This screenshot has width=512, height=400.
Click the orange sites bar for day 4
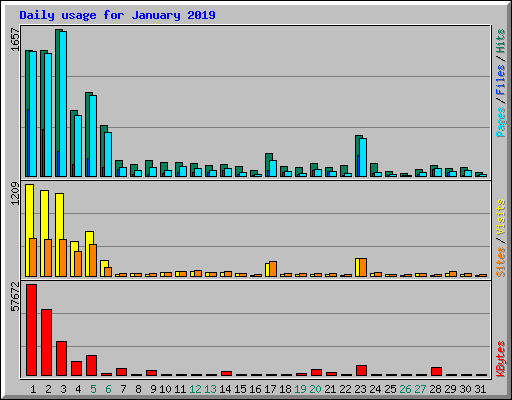click(78, 264)
